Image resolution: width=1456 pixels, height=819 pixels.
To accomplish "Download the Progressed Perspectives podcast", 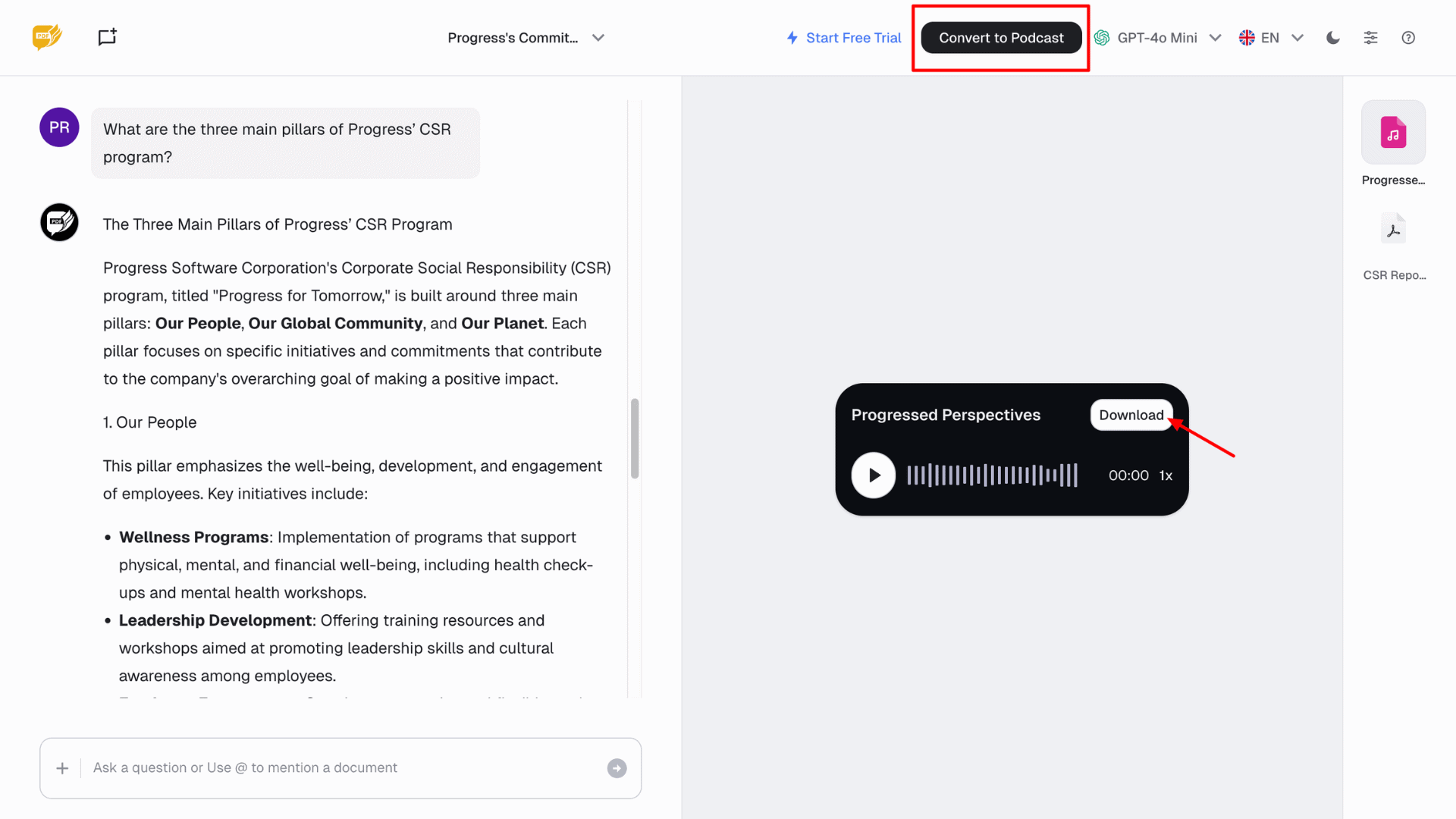I will tap(1131, 415).
